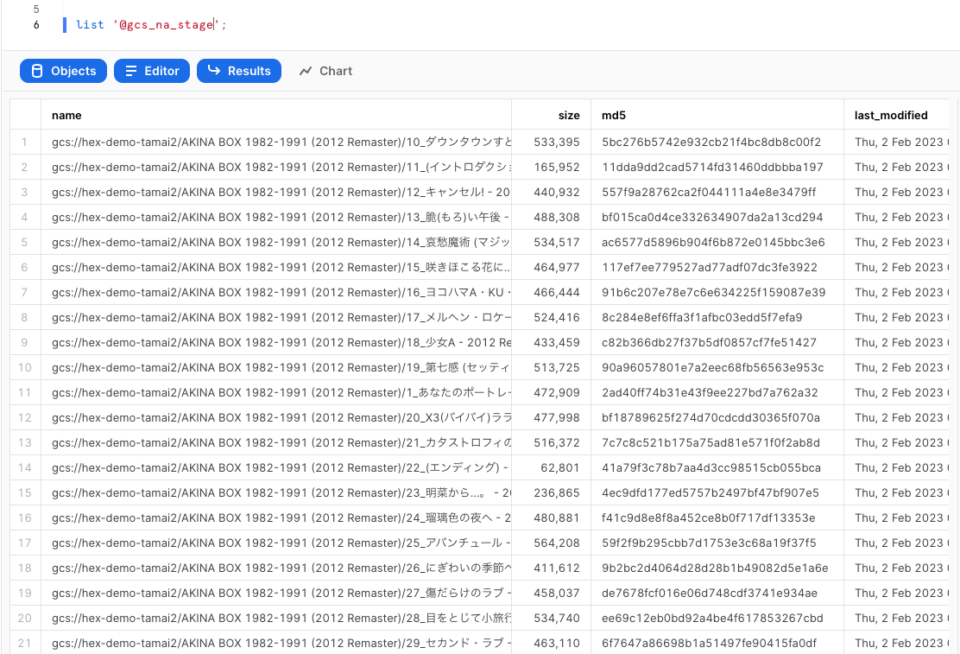Image resolution: width=960 pixels, height=654 pixels.
Task: Open the Chart tab
Action: coord(326,71)
